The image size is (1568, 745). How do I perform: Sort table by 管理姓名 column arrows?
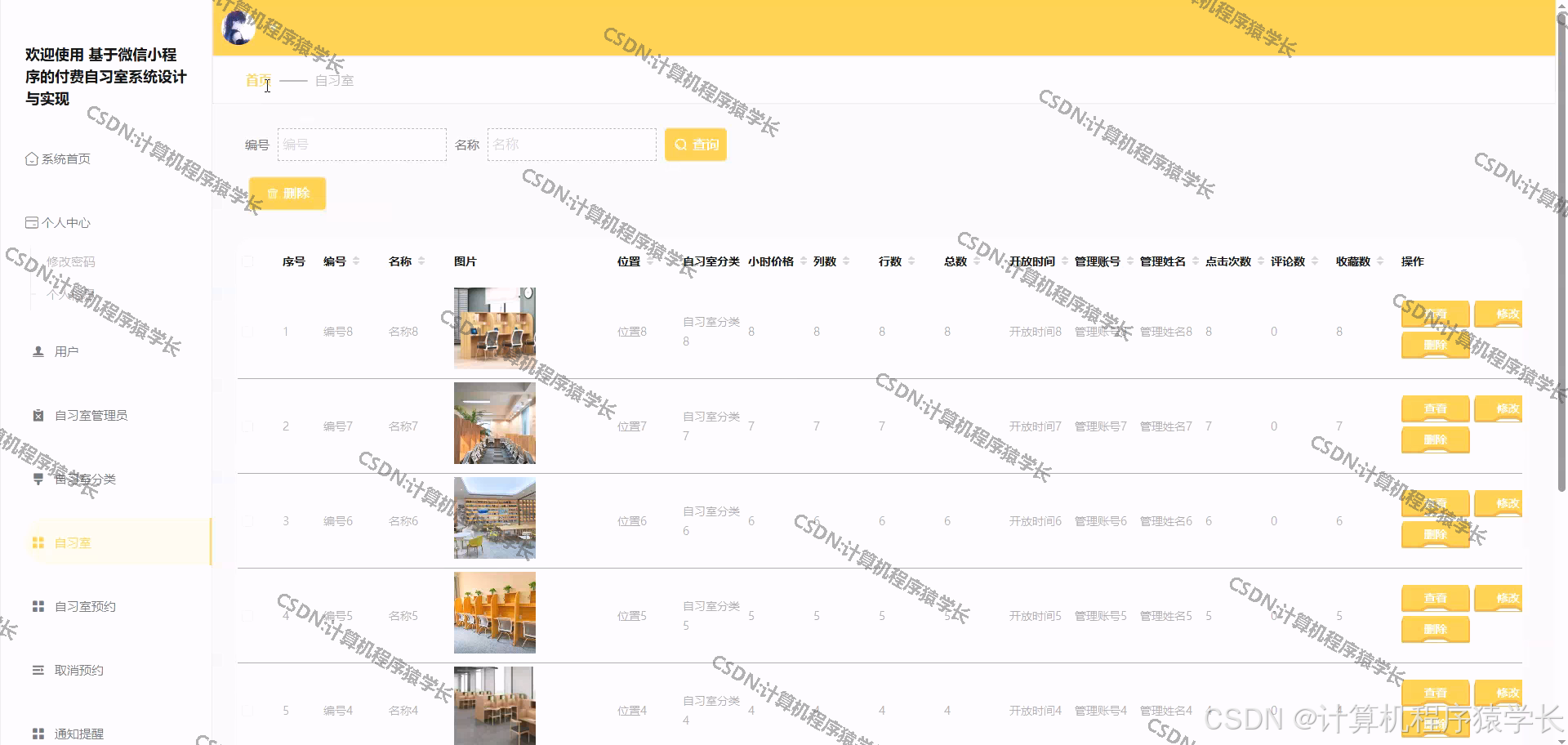(x=1196, y=261)
